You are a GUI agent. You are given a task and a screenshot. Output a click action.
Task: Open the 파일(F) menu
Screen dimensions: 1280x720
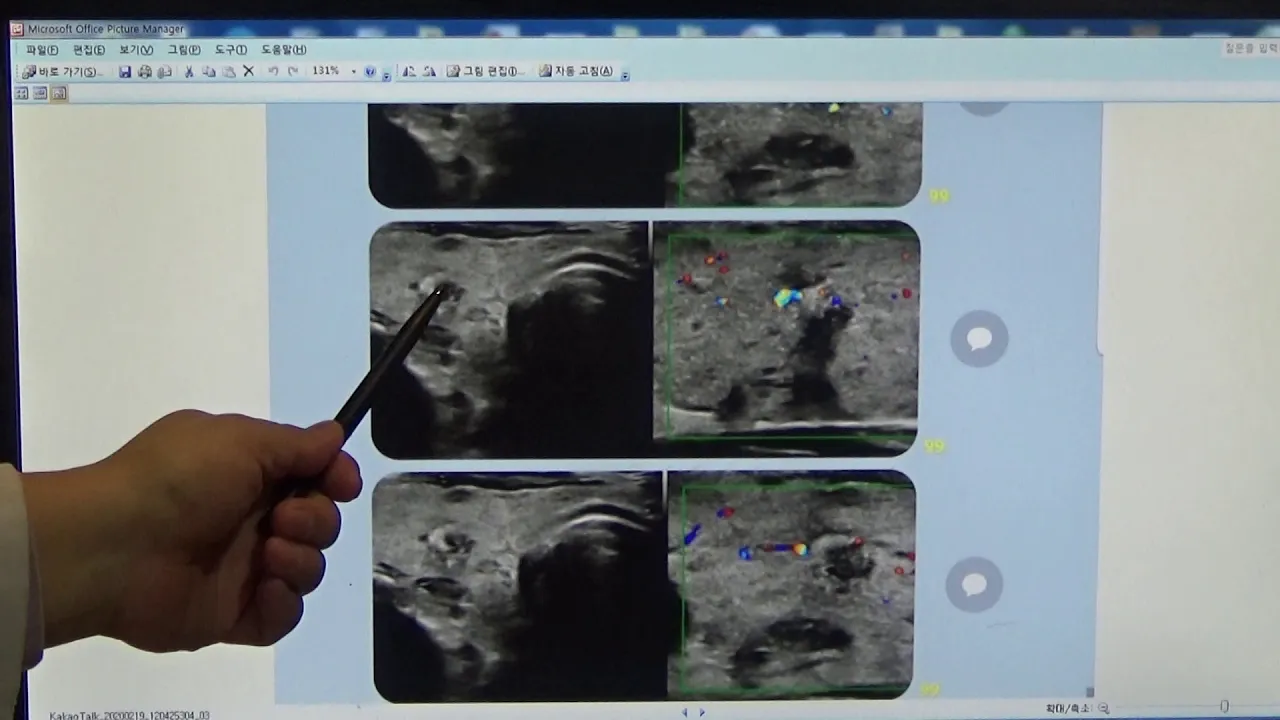click(42, 50)
